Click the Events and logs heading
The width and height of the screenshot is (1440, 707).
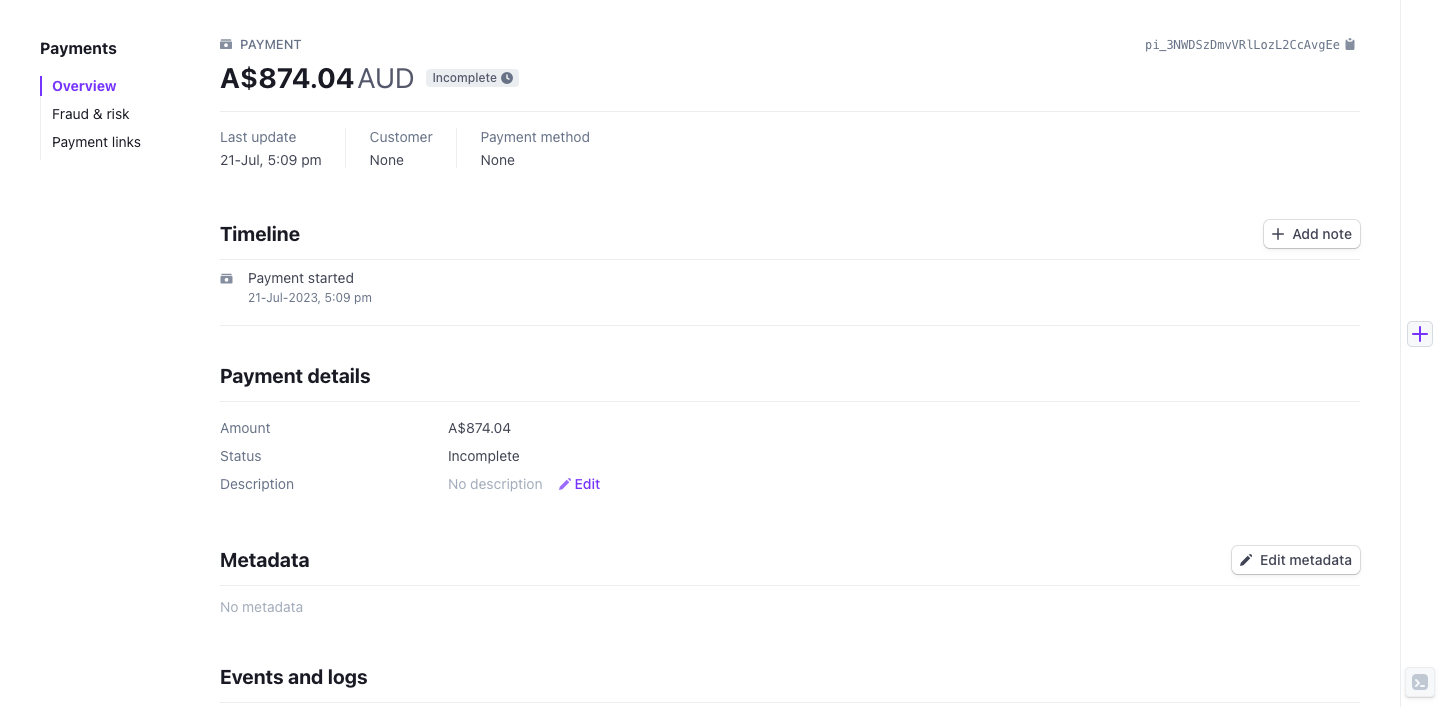(293, 677)
